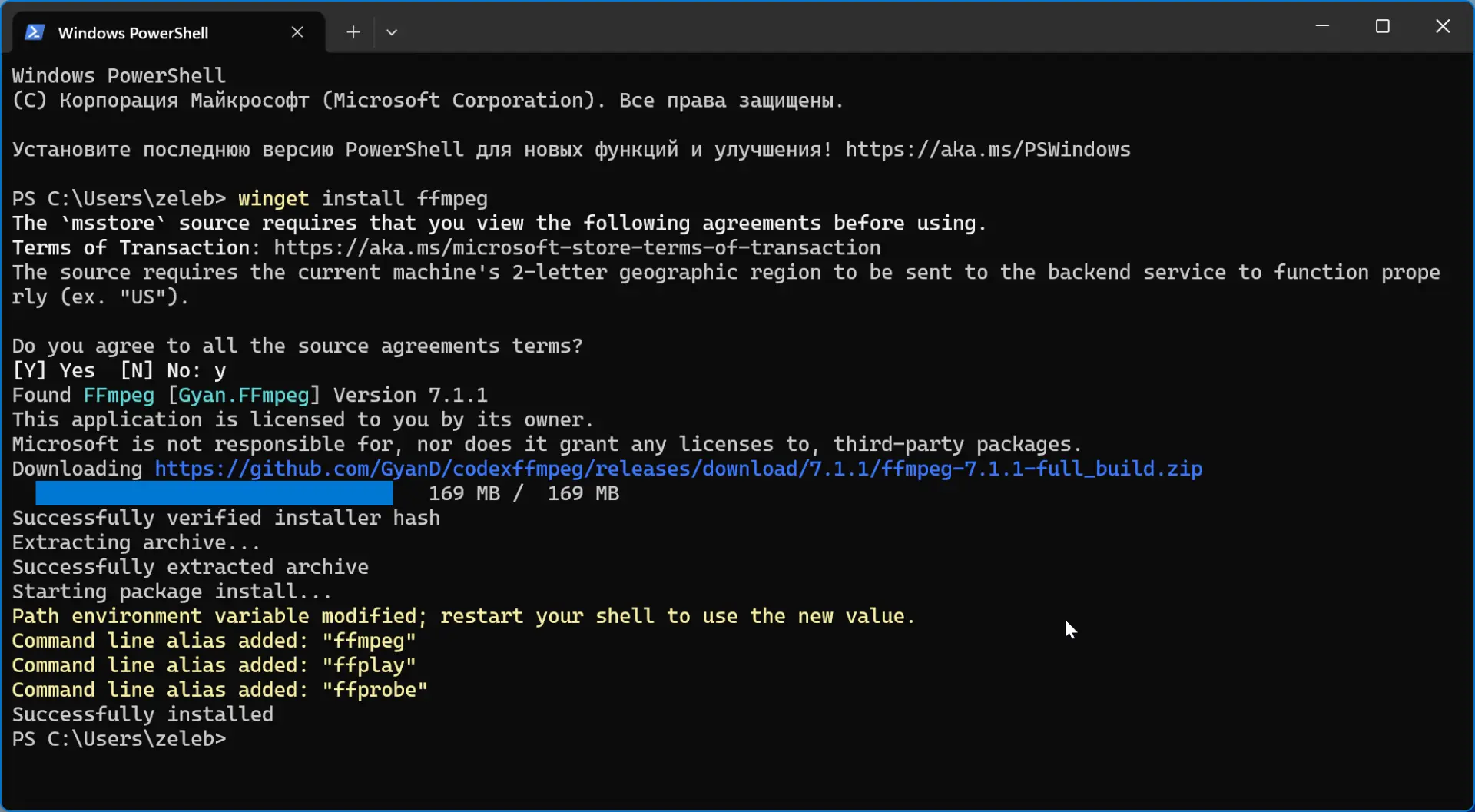
Task: Click the 'Extracting archive...' line
Action: click(x=137, y=543)
